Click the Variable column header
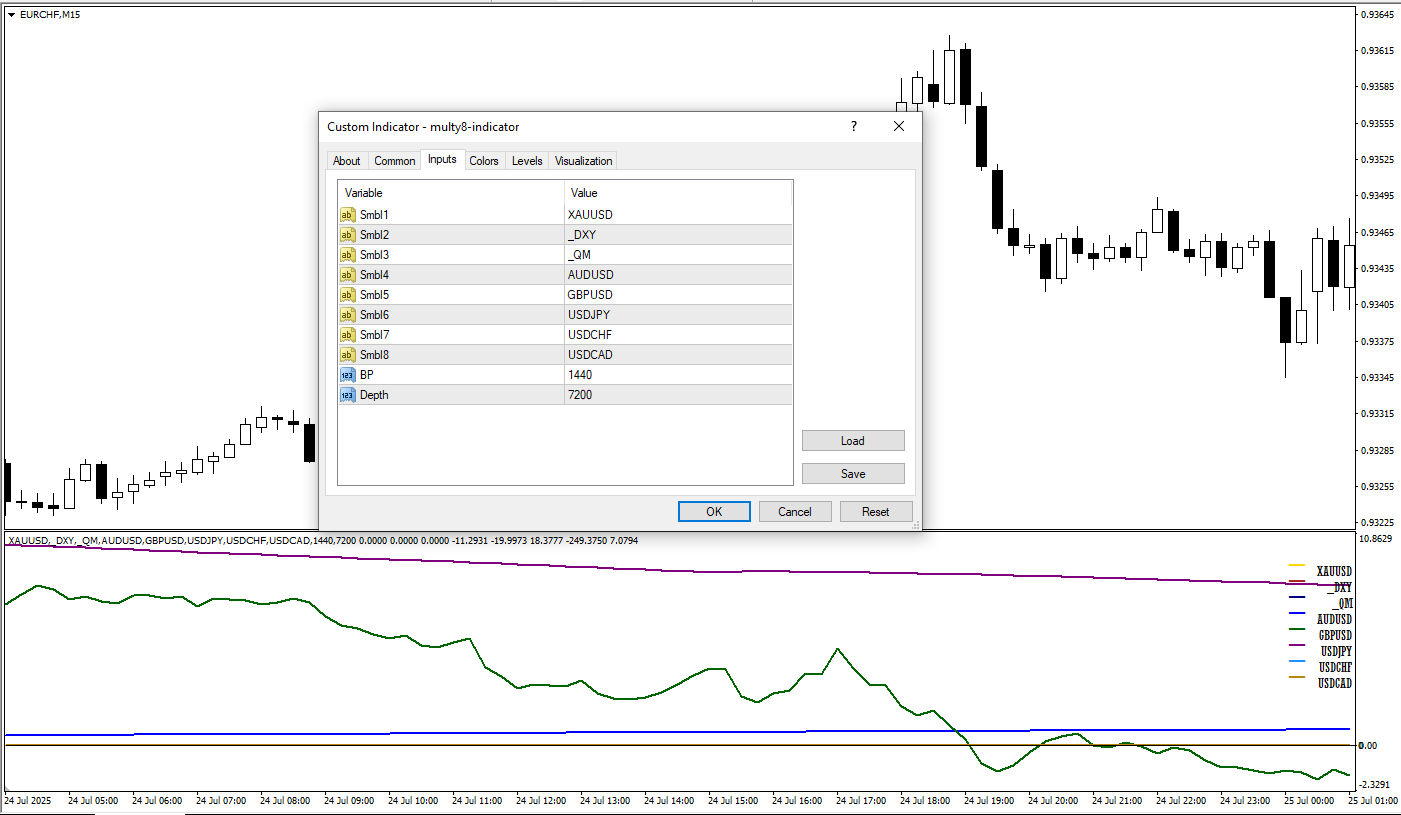Screen dimensions: 1401x815 tap(364, 193)
